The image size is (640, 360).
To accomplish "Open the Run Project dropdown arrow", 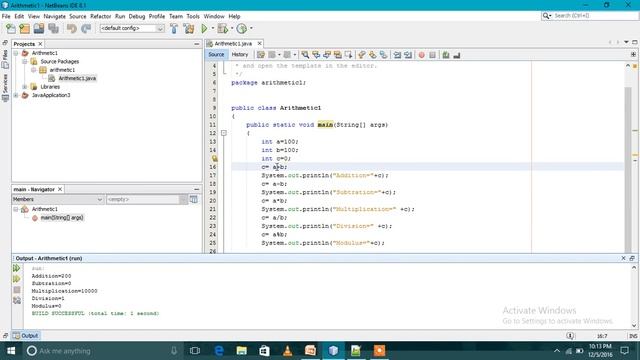I will (213, 28).
